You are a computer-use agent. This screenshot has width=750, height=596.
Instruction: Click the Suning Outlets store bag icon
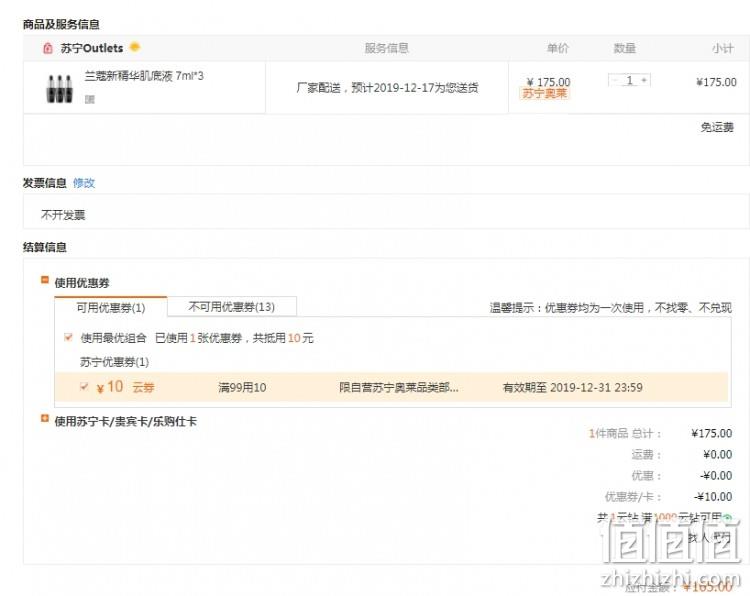(x=48, y=48)
